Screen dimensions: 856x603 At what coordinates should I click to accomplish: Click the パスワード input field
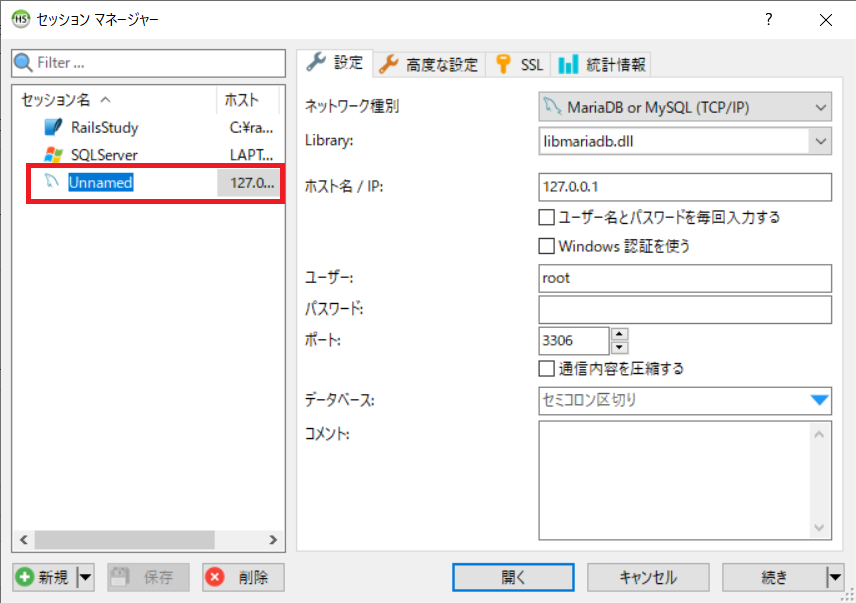(x=685, y=309)
